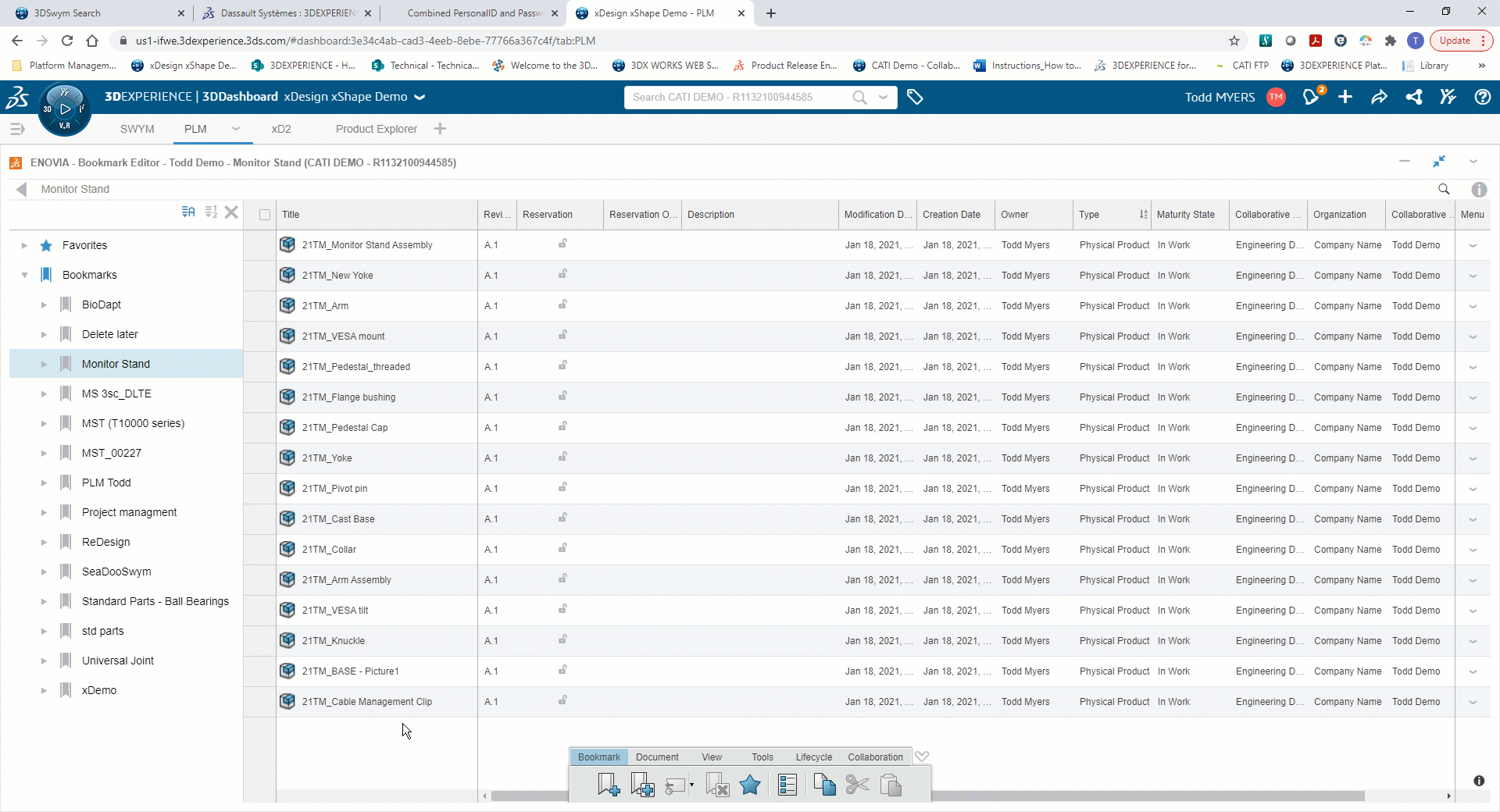
Task: Open the Collaboration action bar tab
Action: pos(875,757)
